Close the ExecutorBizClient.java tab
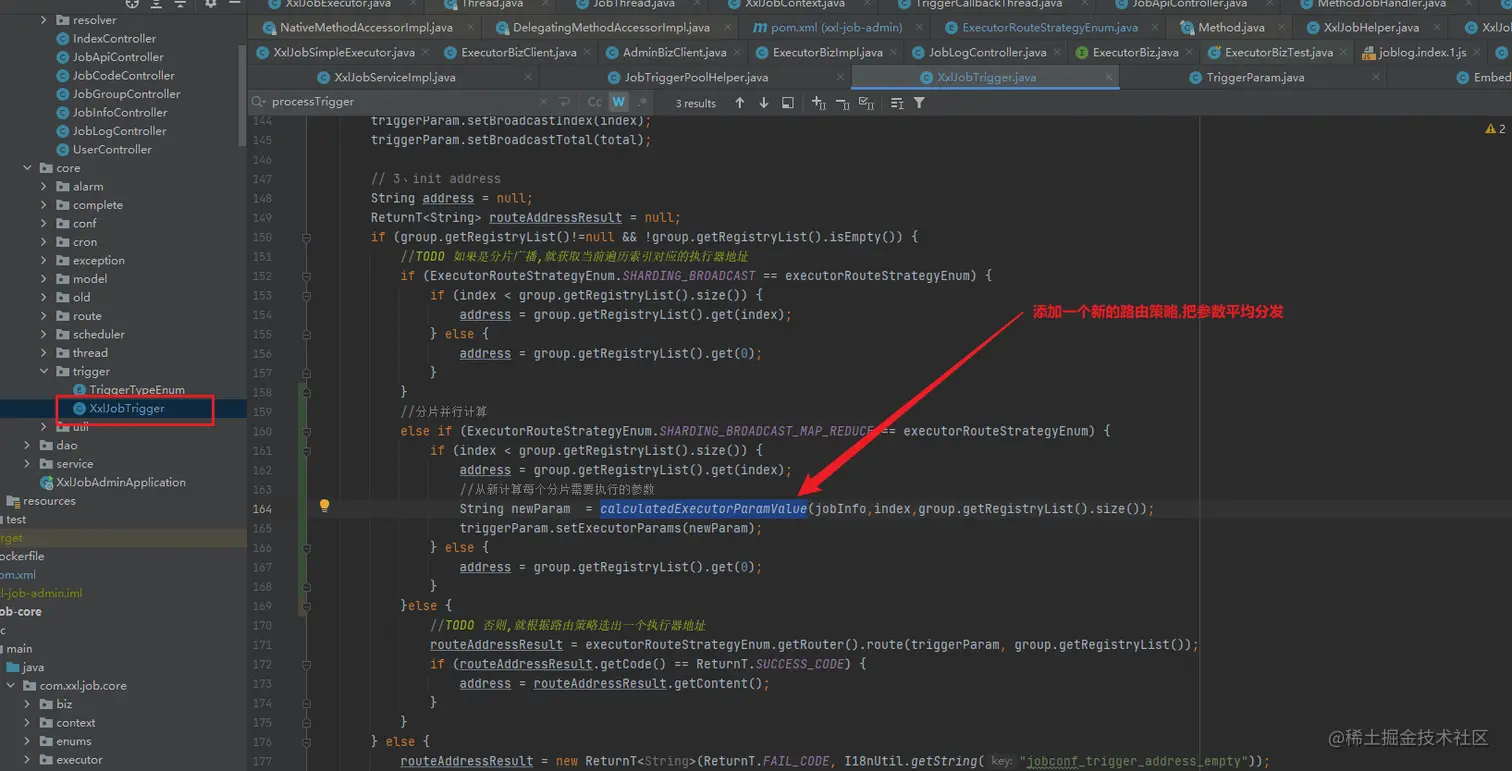 click(588, 52)
